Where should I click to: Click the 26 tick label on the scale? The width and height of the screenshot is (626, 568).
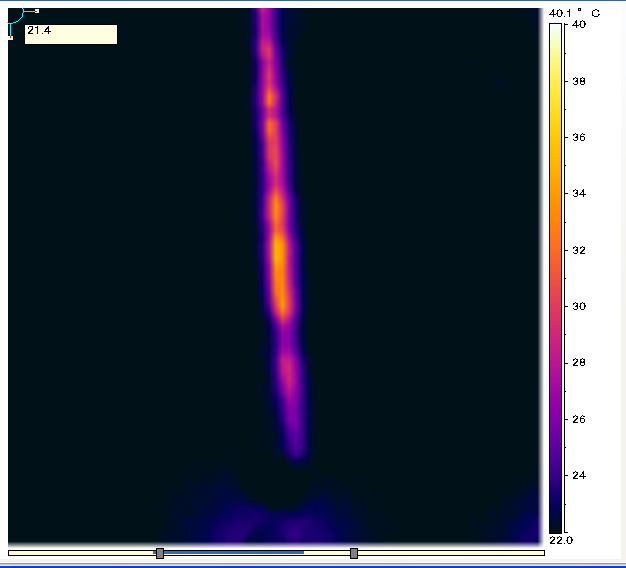pyautogui.click(x=577, y=419)
